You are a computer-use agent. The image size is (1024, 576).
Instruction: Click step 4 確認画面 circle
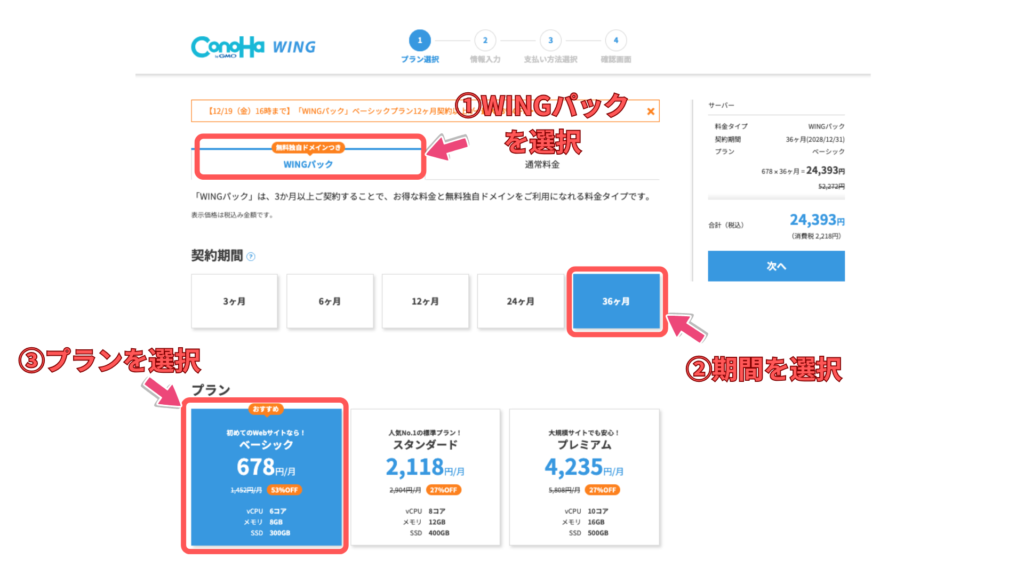(x=616, y=41)
